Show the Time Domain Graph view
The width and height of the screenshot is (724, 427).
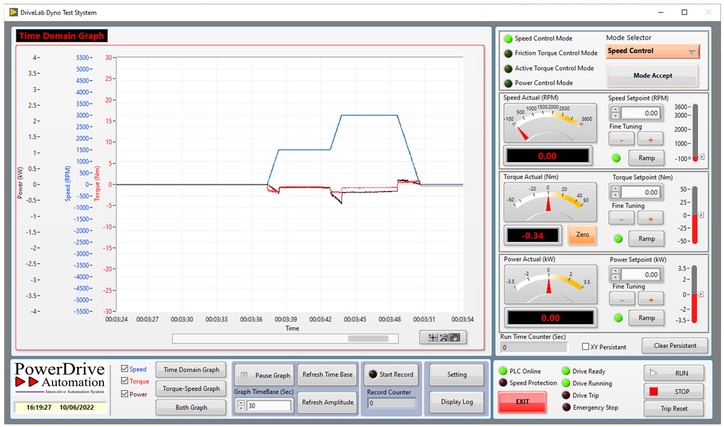point(191,370)
